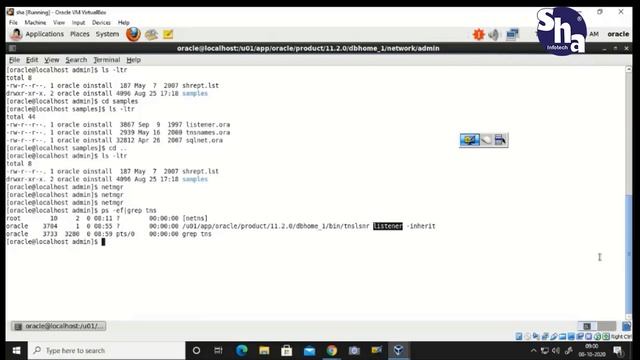Open the GNOME panel volume control icon
This screenshot has width=640, height=360.
pyautogui.click(x=494, y=34)
